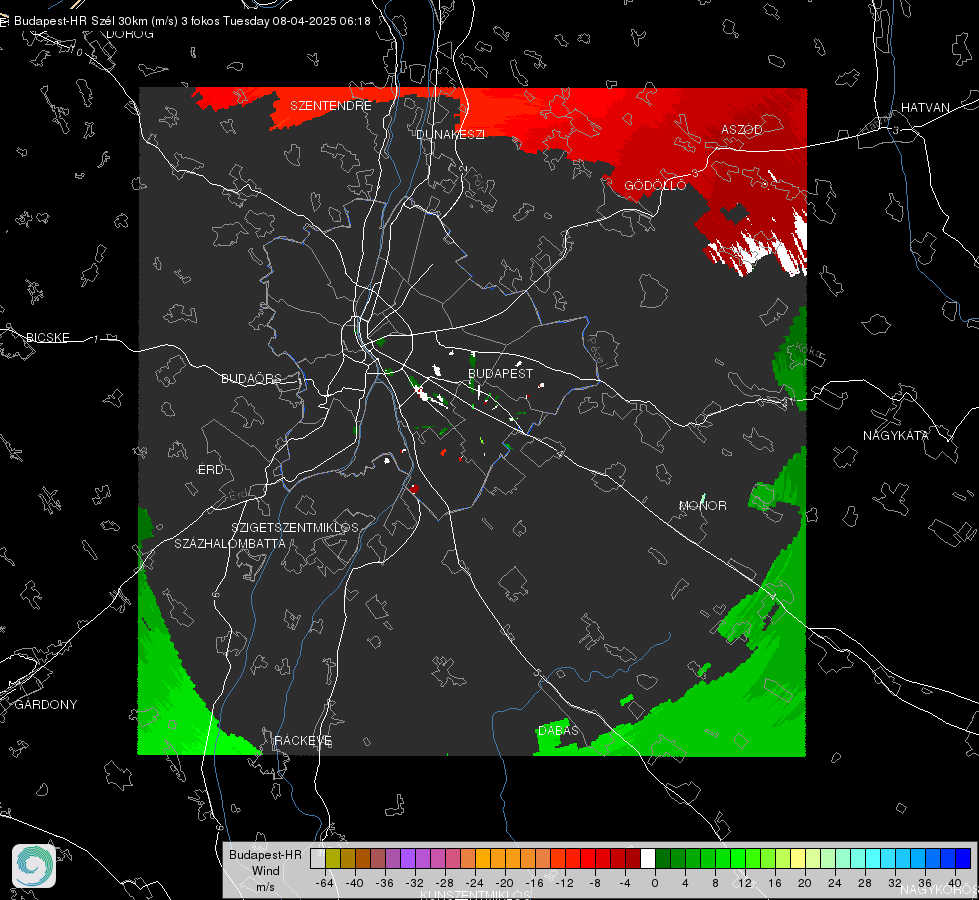Click the dark blue 40 m/s legend swatch
Viewport: 979px width, 900px height.
coord(963,859)
